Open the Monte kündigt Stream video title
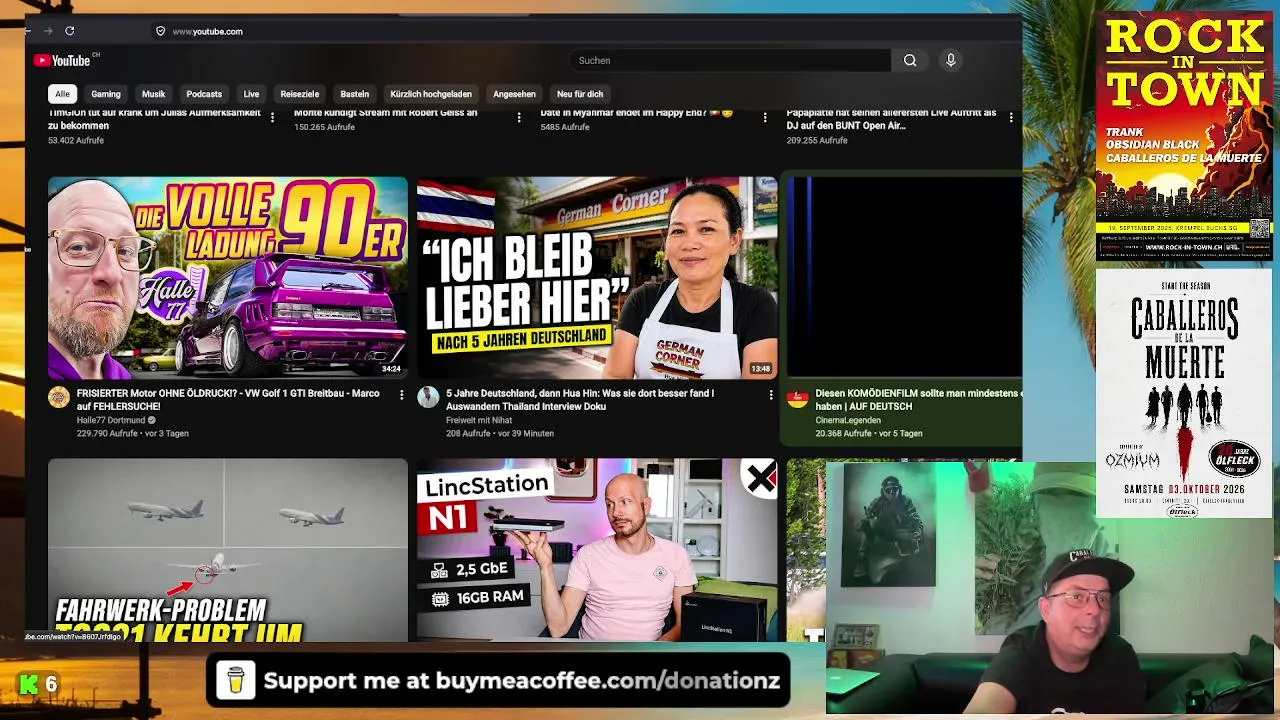 [x=385, y=113]
